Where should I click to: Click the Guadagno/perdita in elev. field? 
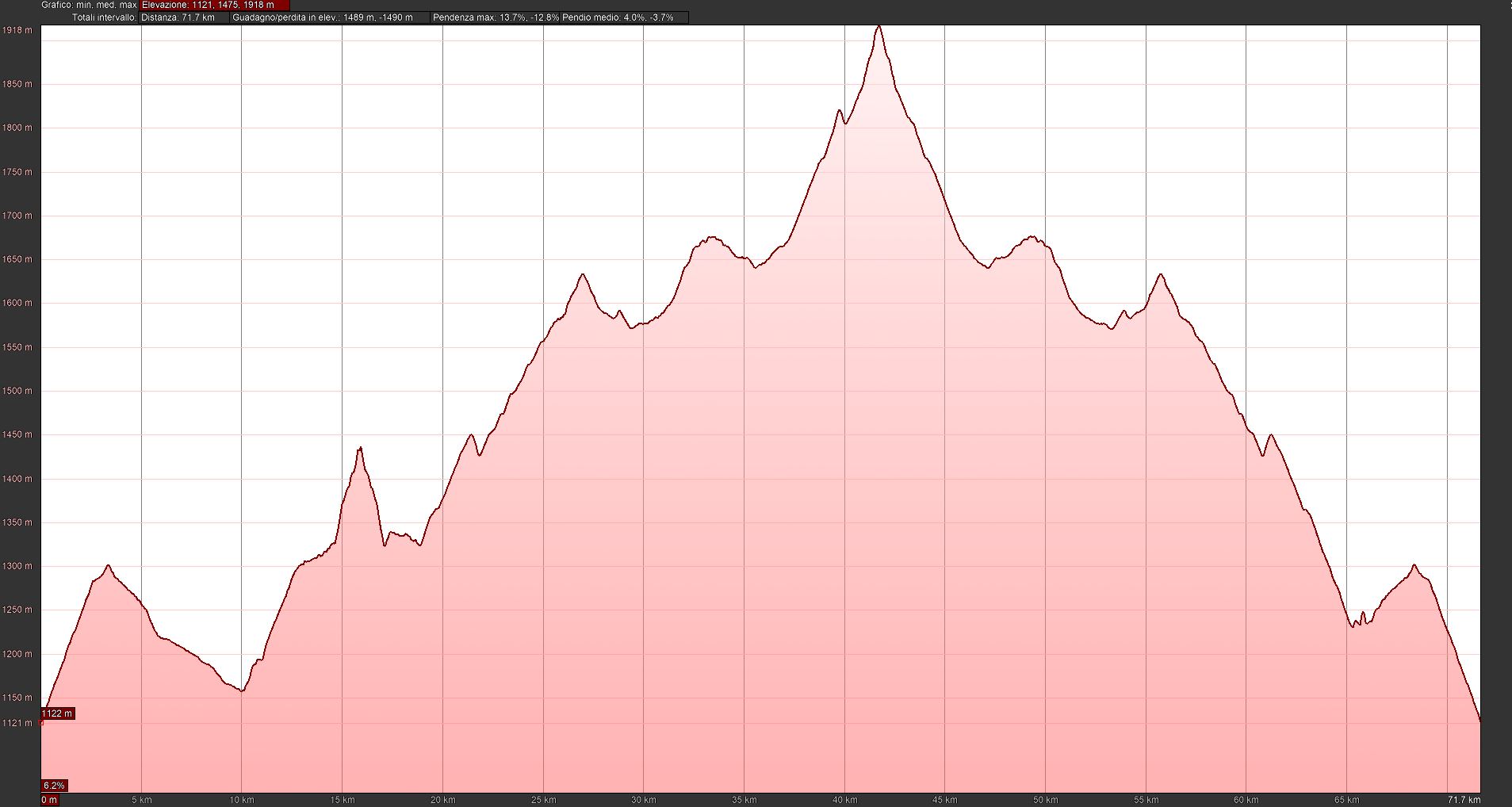(x=330, y=17)
